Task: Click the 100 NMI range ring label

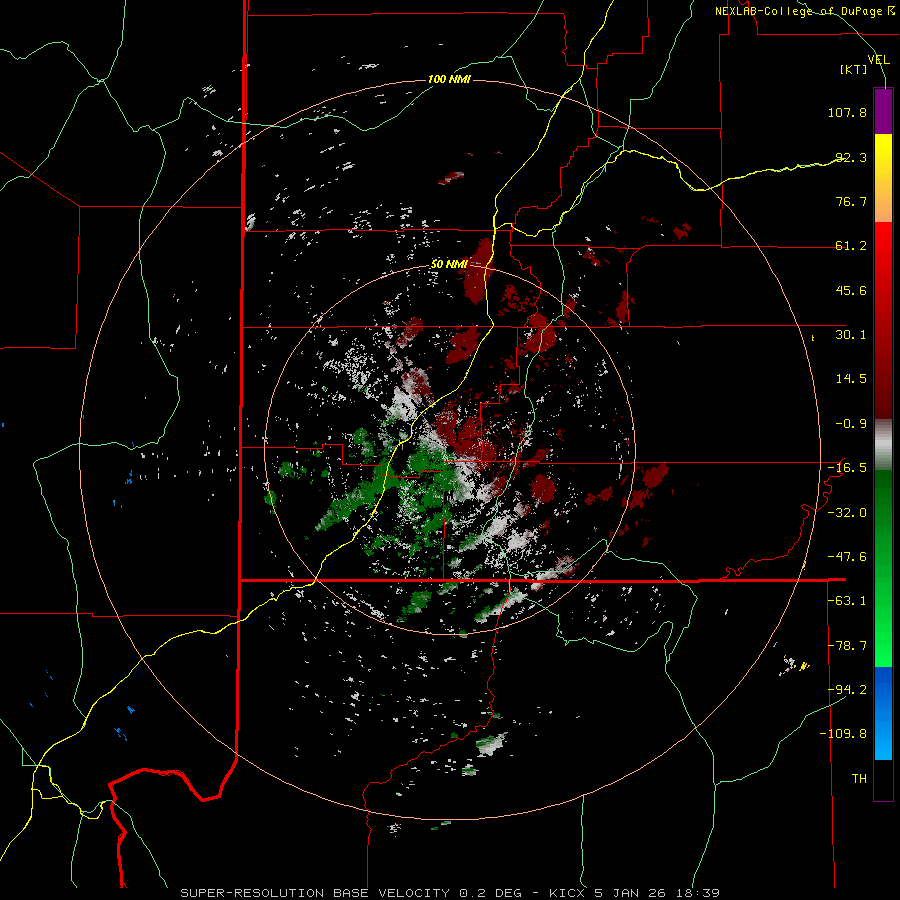Action: tap(449, 79)
